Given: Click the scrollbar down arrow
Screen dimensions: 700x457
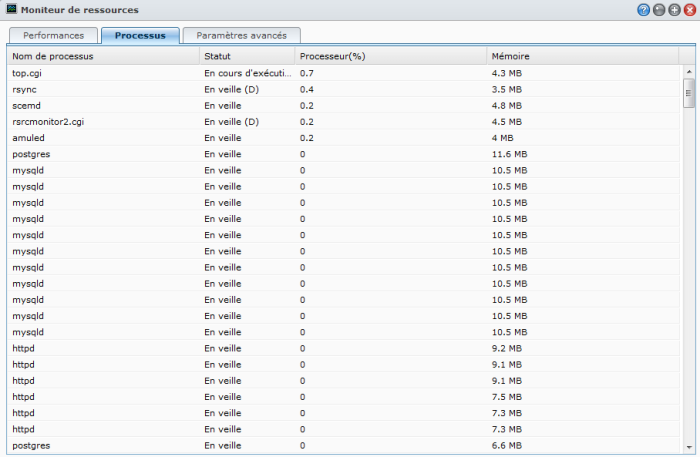Looking at the screenshot, I should [688, 445].
